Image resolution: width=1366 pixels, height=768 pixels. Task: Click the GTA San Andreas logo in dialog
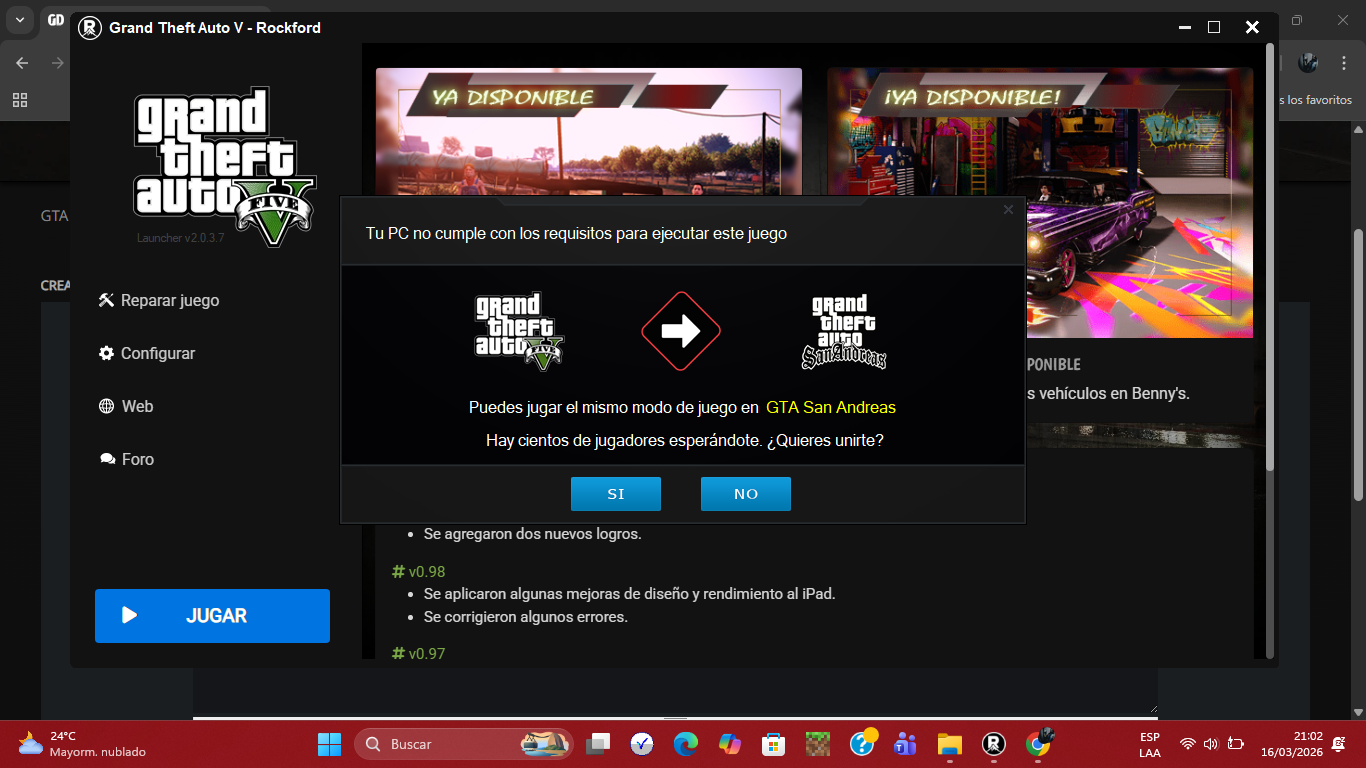click(843, 332)
